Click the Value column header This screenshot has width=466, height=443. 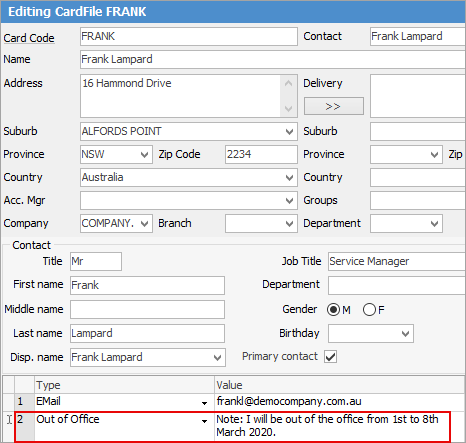point(340,385)
